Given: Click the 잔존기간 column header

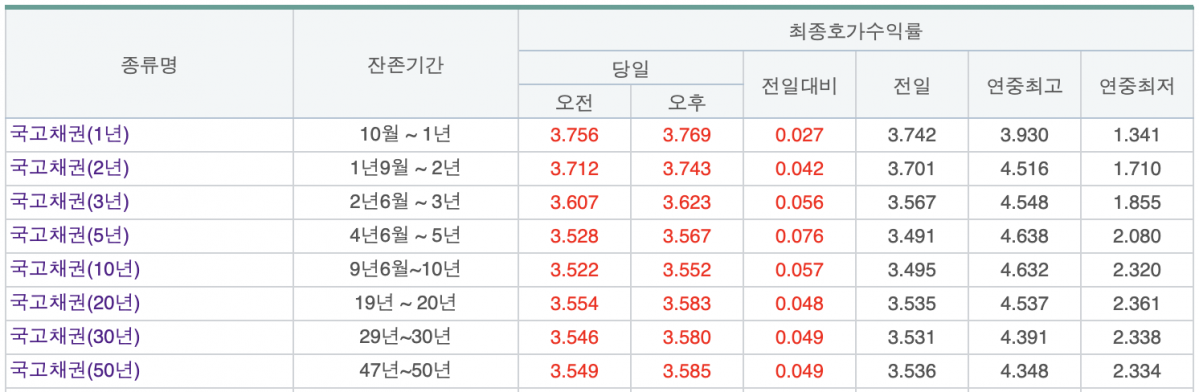Looking at the screenshot, I should [x=405, y=65].
